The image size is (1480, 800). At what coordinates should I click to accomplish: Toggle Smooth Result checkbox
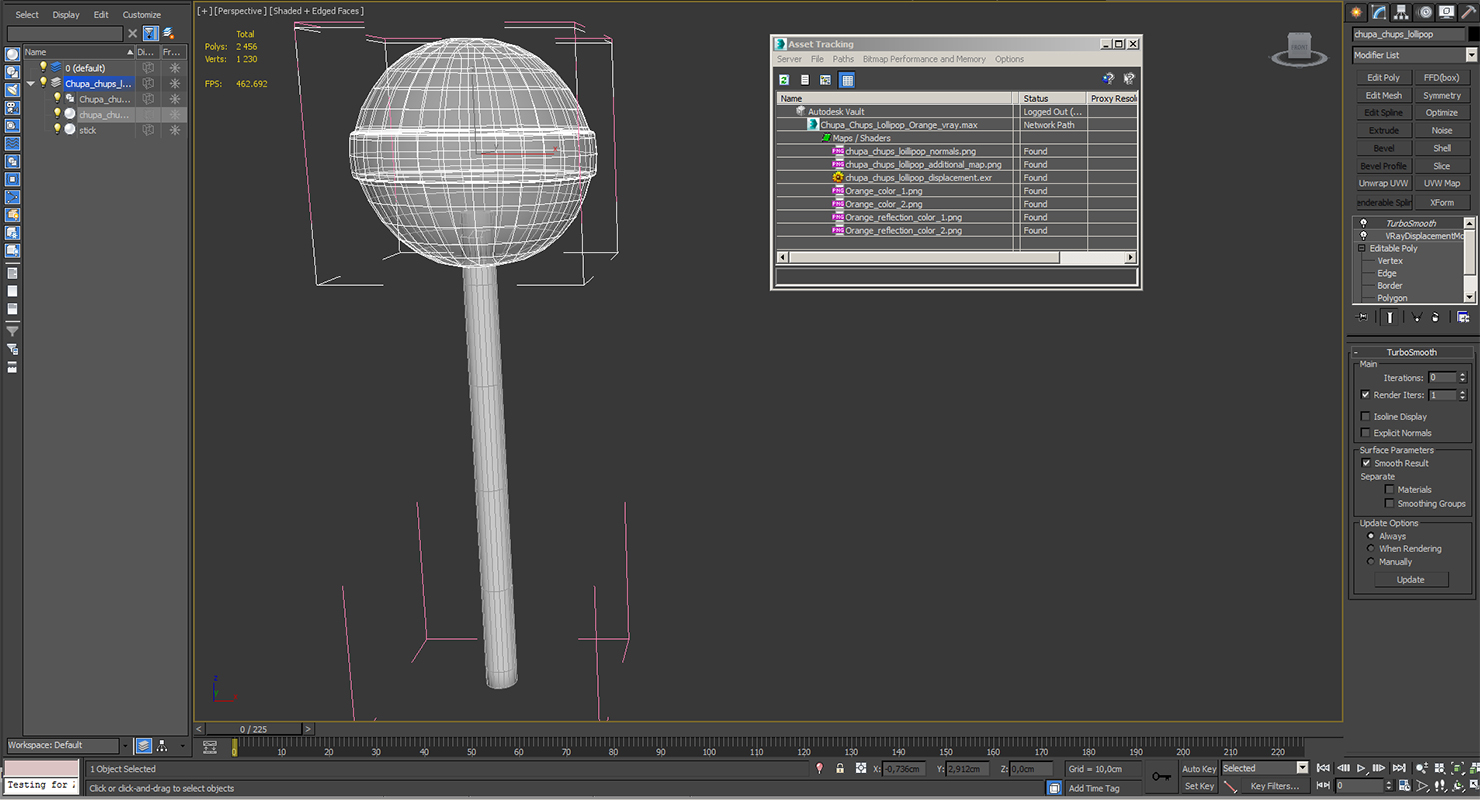(x=1366, y=463)
